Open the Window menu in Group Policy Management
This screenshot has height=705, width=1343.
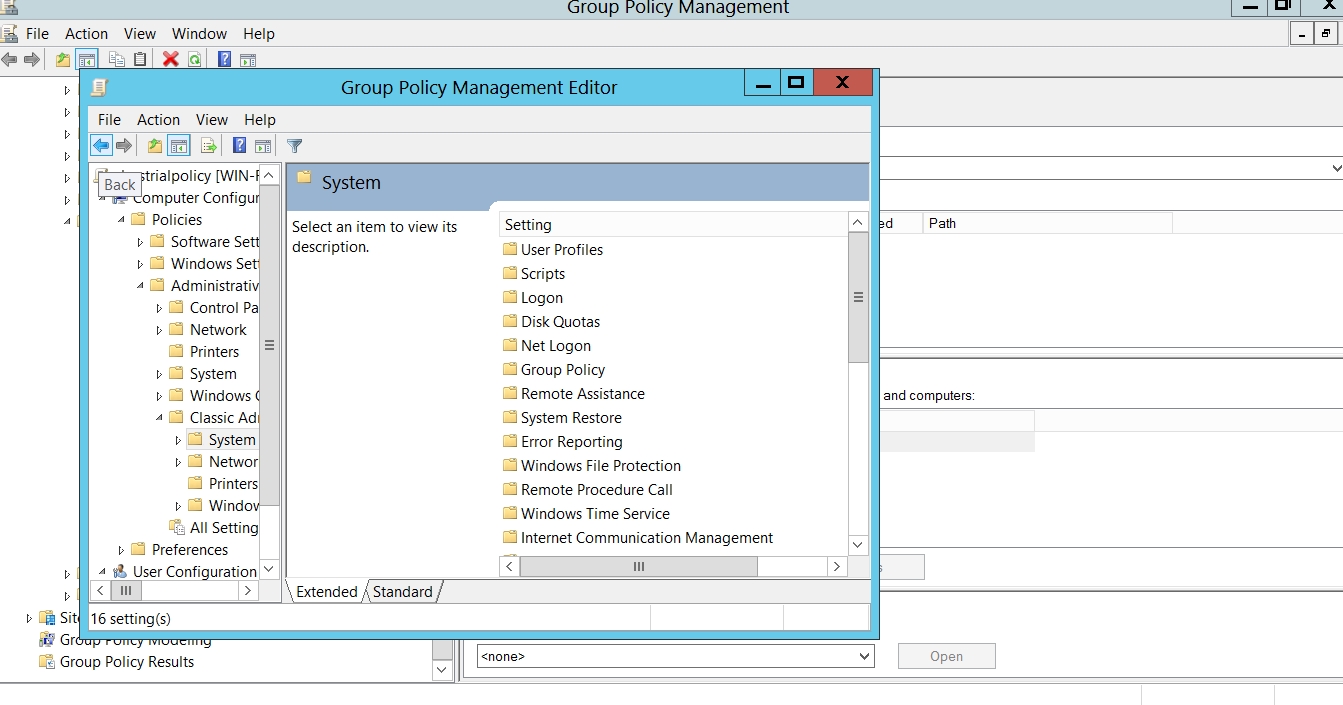click(199, 34)
